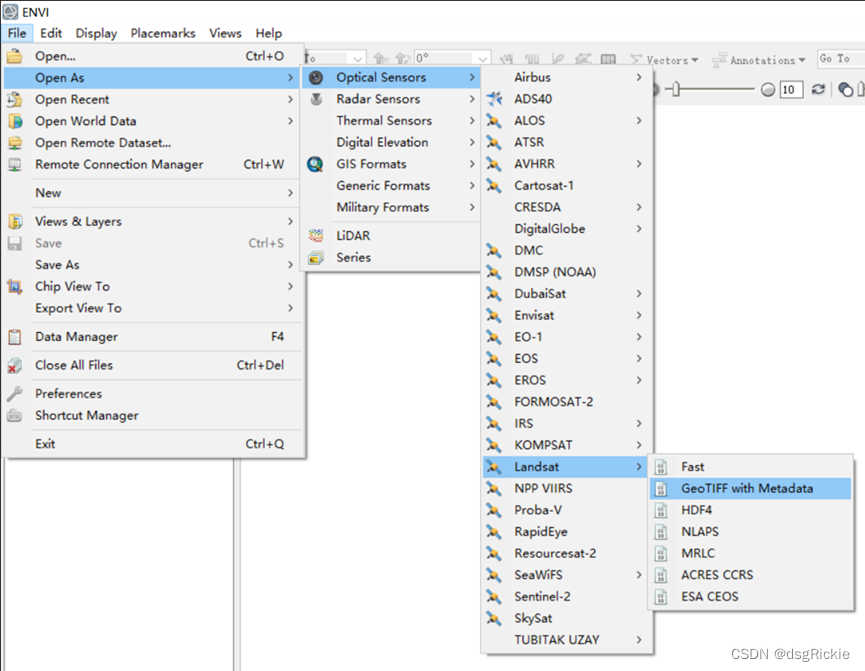Choose Exit from File menu
865x671 pixels.
pos(153,444)
